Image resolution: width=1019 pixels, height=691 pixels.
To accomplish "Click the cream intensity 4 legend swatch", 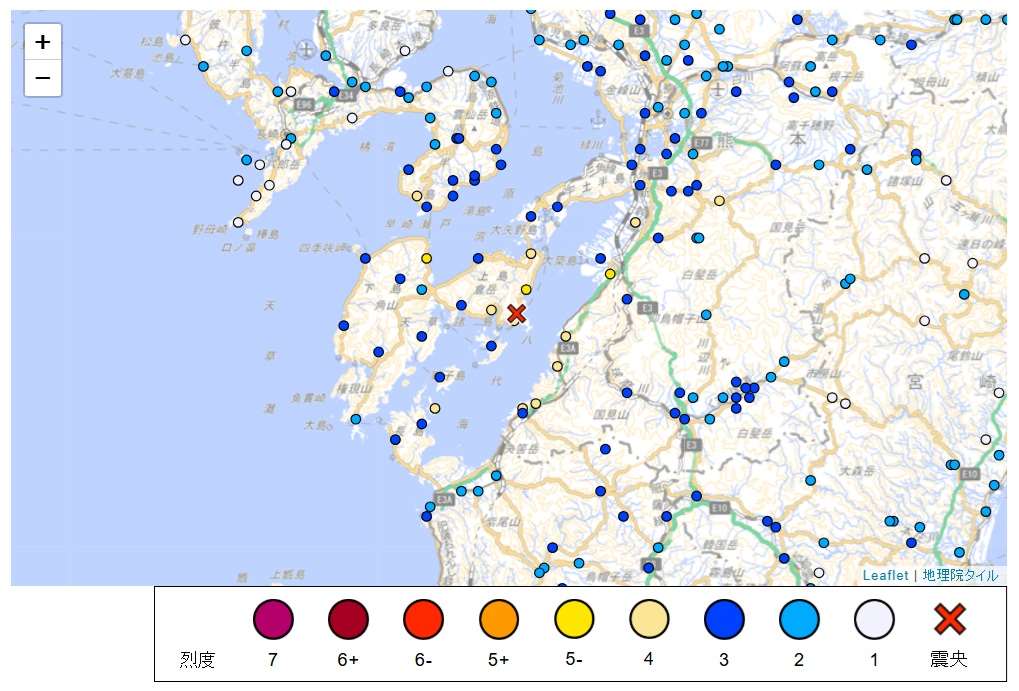I will tap(649, 619).
